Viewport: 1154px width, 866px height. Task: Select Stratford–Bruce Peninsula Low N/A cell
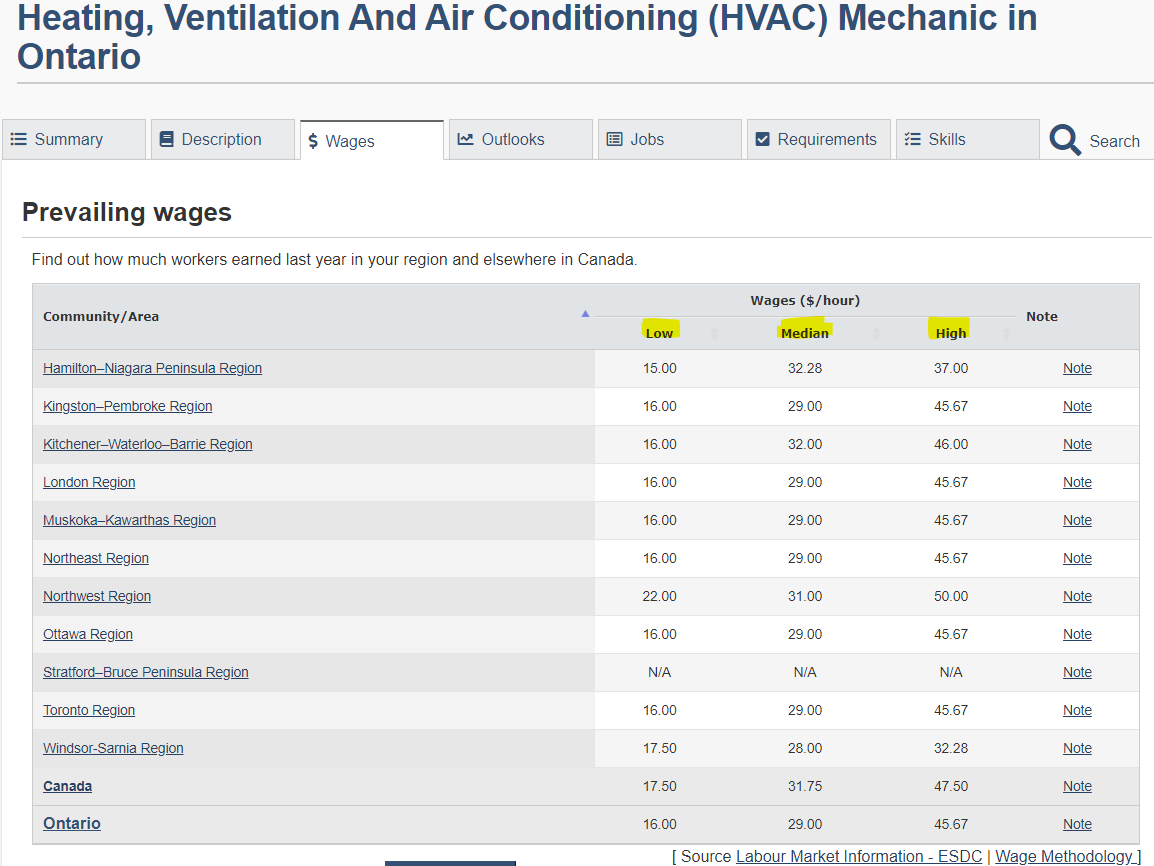659,672
